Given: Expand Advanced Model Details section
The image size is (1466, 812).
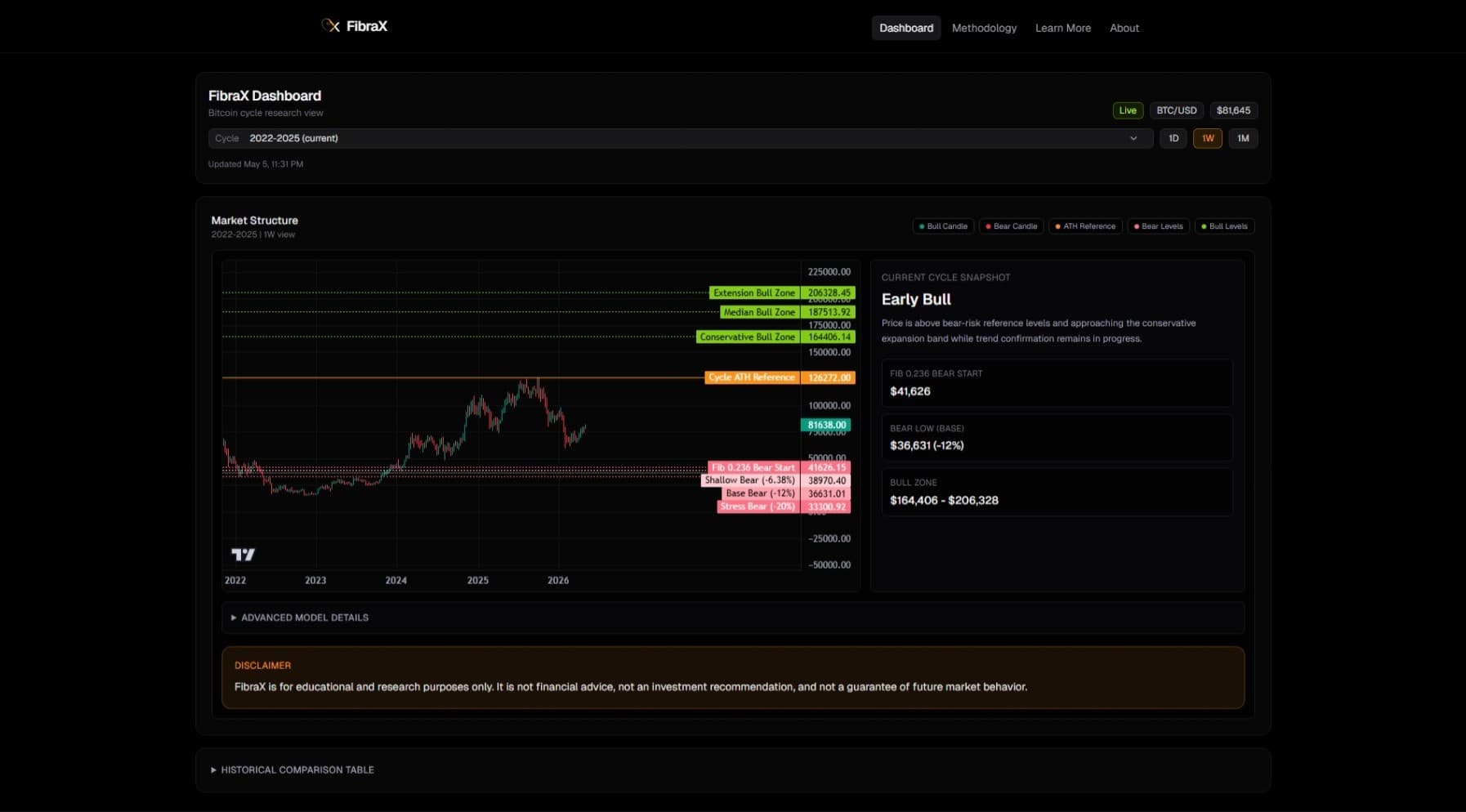Looking at the screenshot, I should 732,618.
